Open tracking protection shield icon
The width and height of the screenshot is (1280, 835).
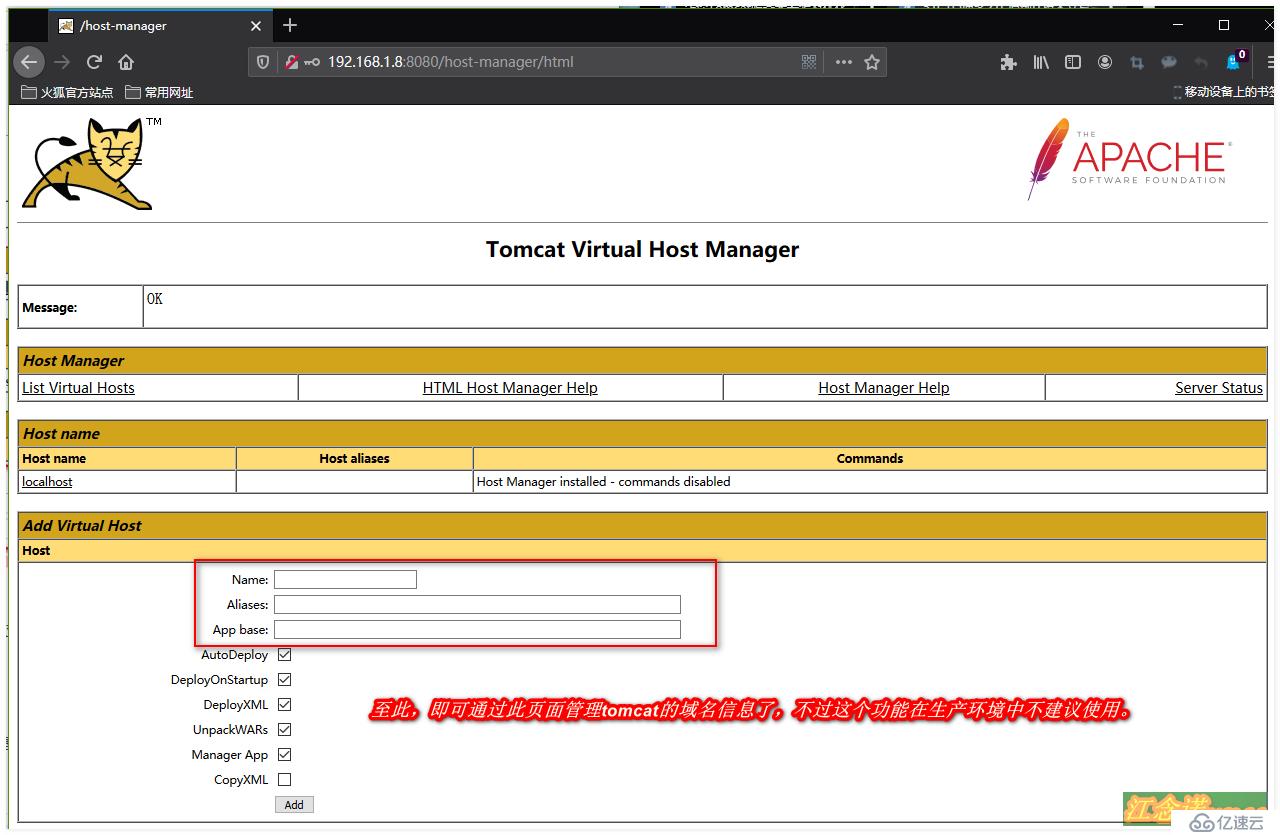263,62
